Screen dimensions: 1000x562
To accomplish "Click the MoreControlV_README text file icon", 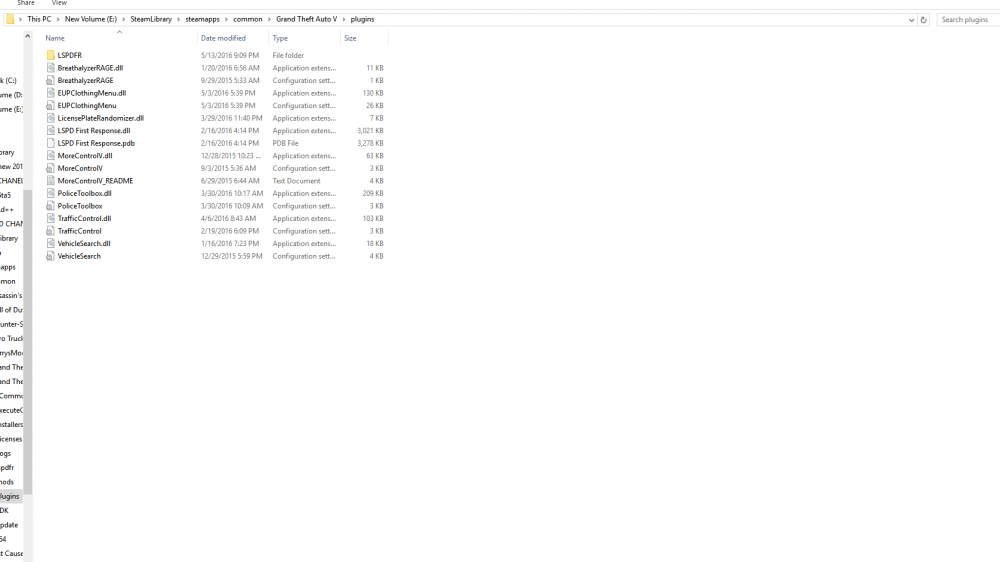I will (50, 181).
